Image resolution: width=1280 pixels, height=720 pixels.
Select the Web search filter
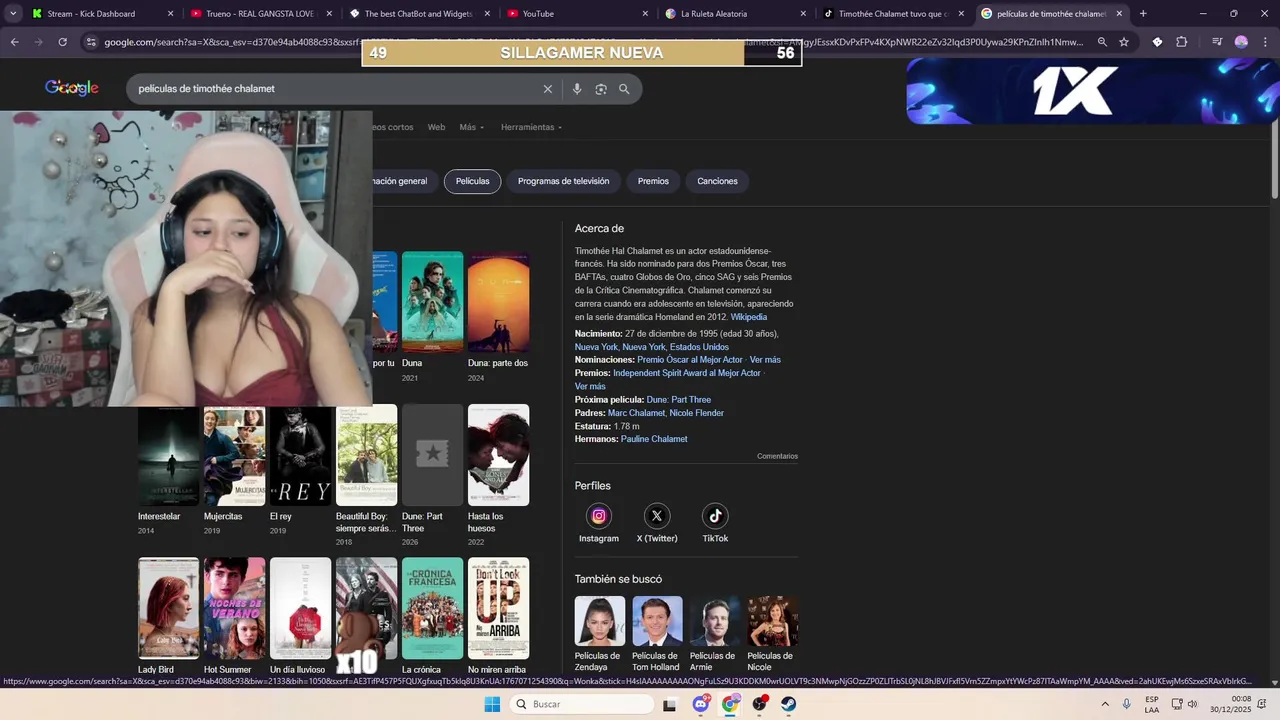pyautogui.click(x=436, y=127)
